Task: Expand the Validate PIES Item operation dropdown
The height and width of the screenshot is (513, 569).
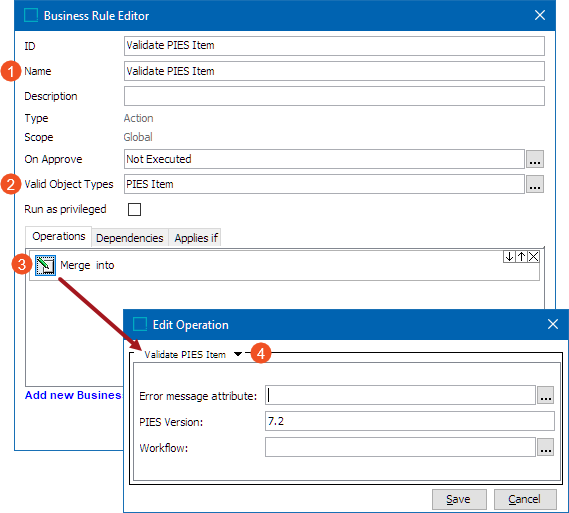Action: [x=238, y=354]
